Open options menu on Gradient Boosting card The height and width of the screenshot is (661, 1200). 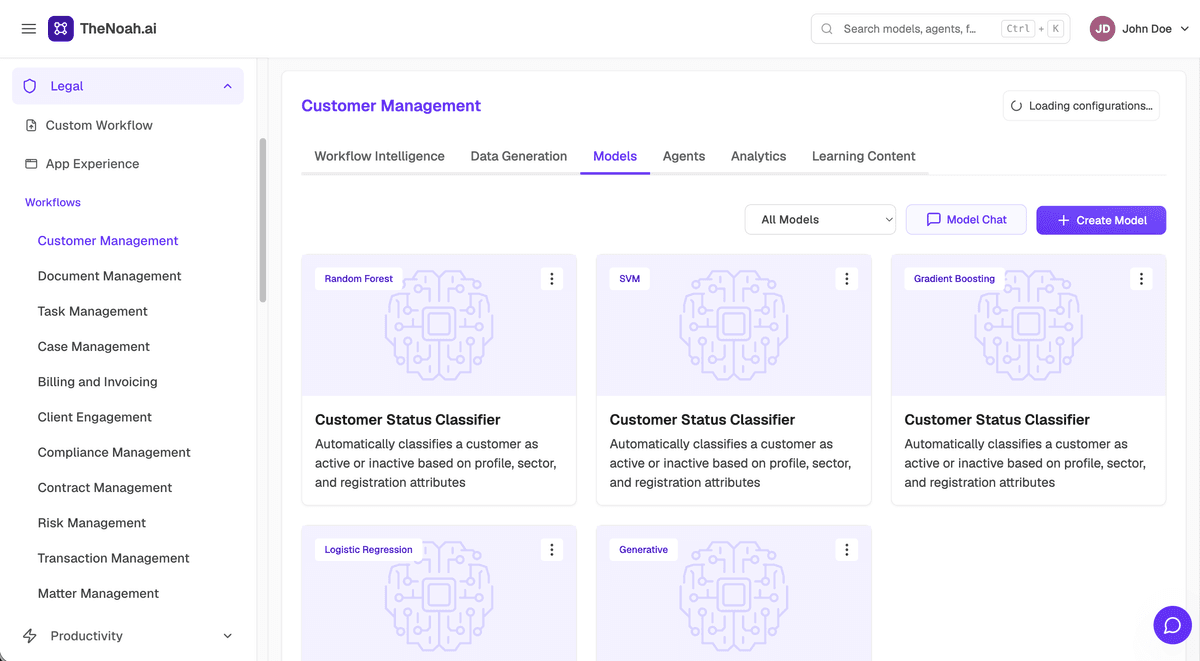pos(1142,279)
